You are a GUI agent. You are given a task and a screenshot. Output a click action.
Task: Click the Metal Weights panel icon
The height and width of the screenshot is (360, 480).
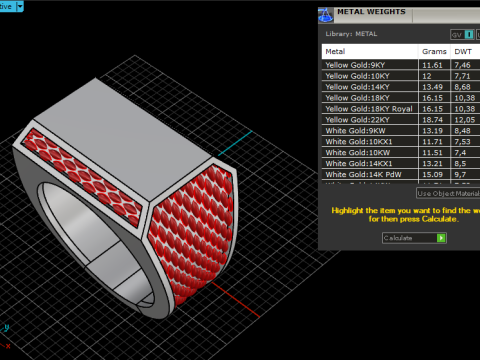point(325,15)
